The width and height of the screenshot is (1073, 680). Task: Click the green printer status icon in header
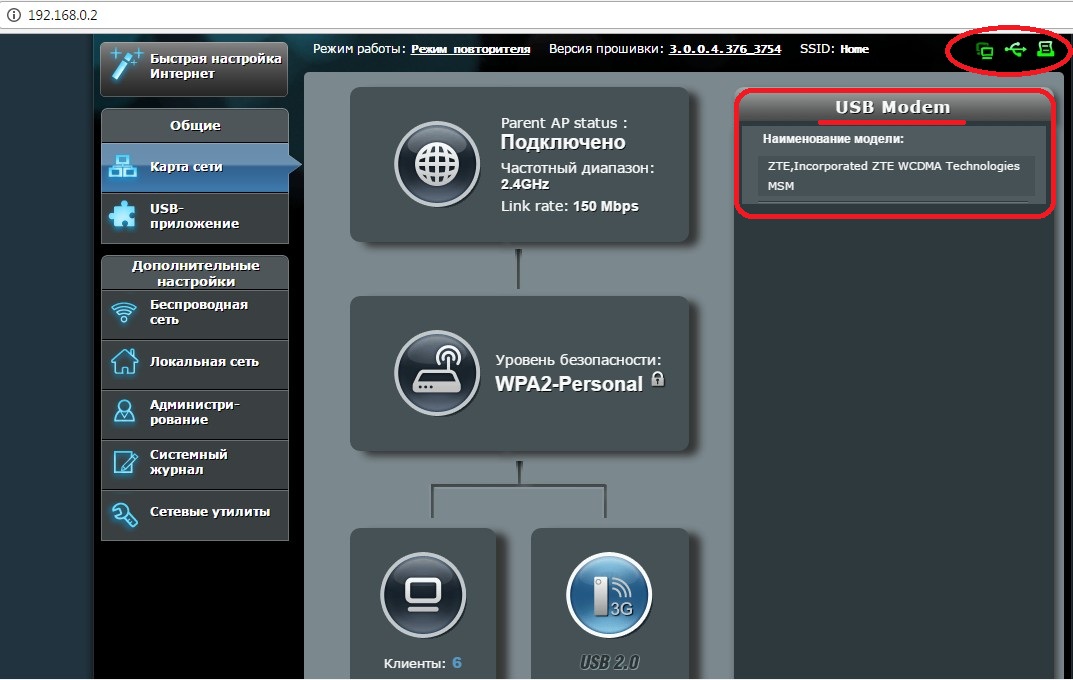click(x=1045, y=49)
